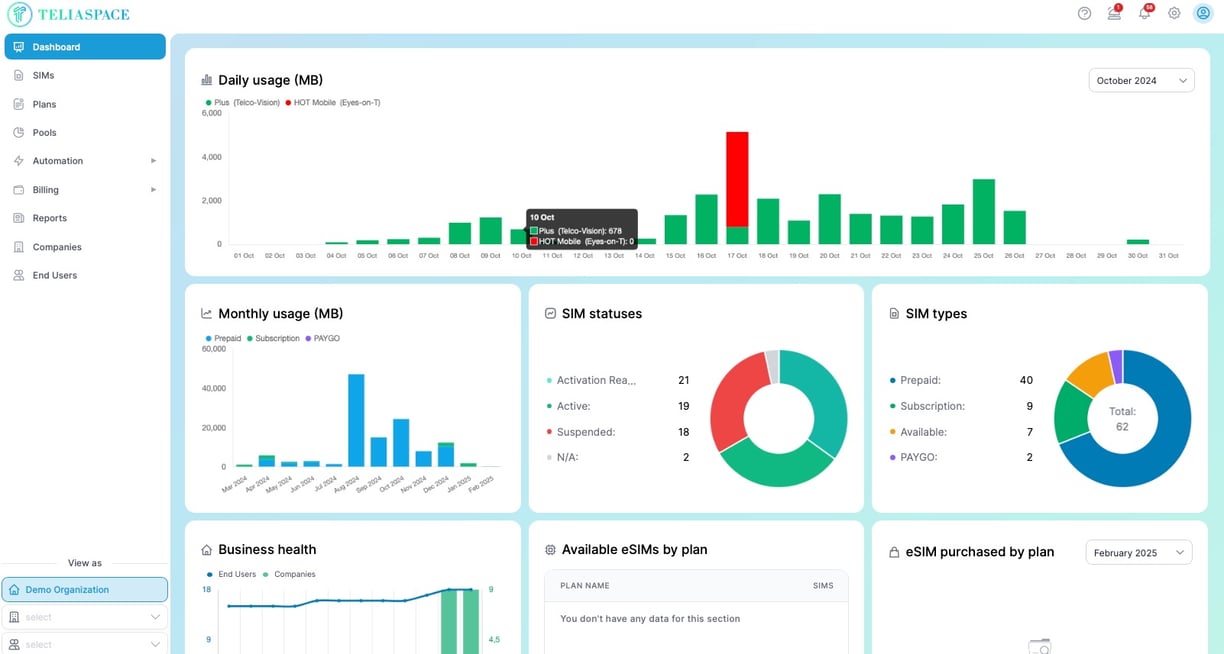Toggle Prepaid in Monthly usage legend
1224x654 pixels.
tap(223, 338)
